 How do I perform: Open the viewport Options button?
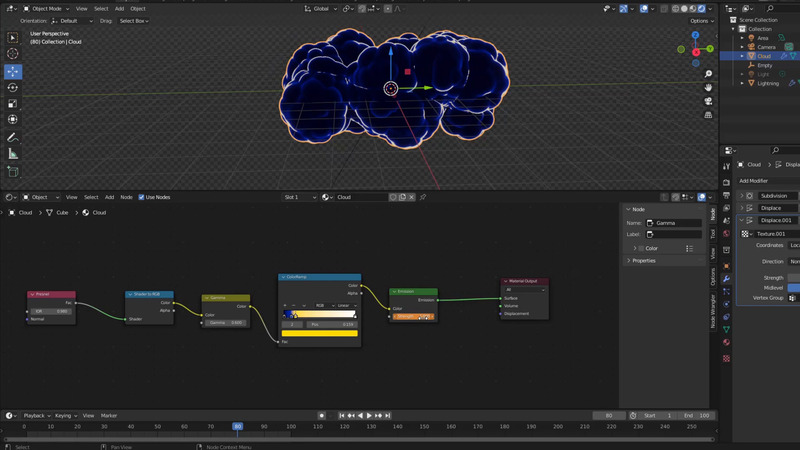tap(700, 20)
